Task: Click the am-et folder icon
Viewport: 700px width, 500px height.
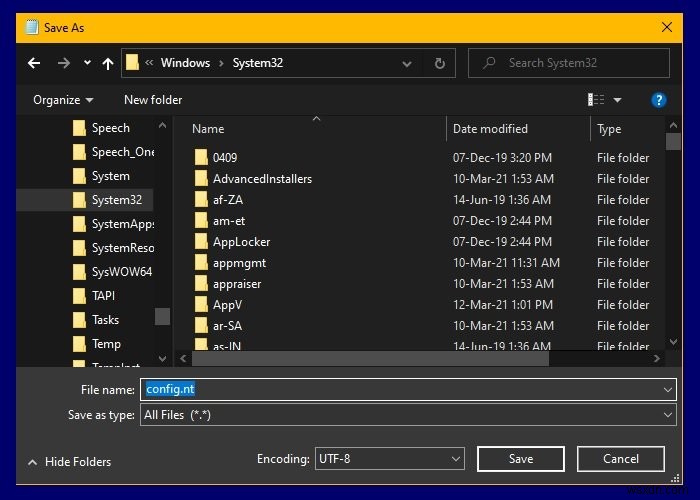Action: 201,221
